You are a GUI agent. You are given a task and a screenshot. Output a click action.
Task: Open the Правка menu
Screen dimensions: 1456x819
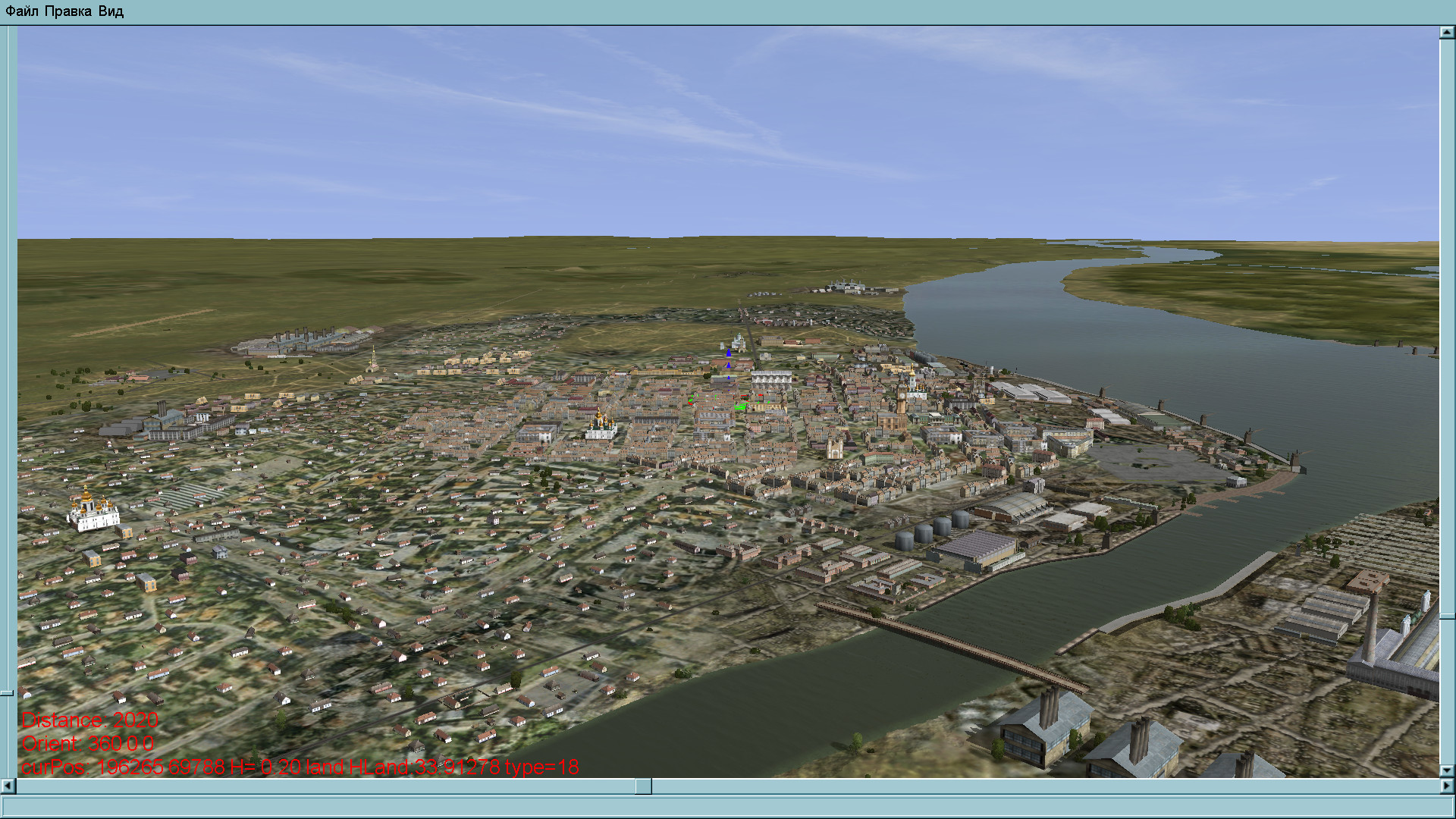pos(67,11)
